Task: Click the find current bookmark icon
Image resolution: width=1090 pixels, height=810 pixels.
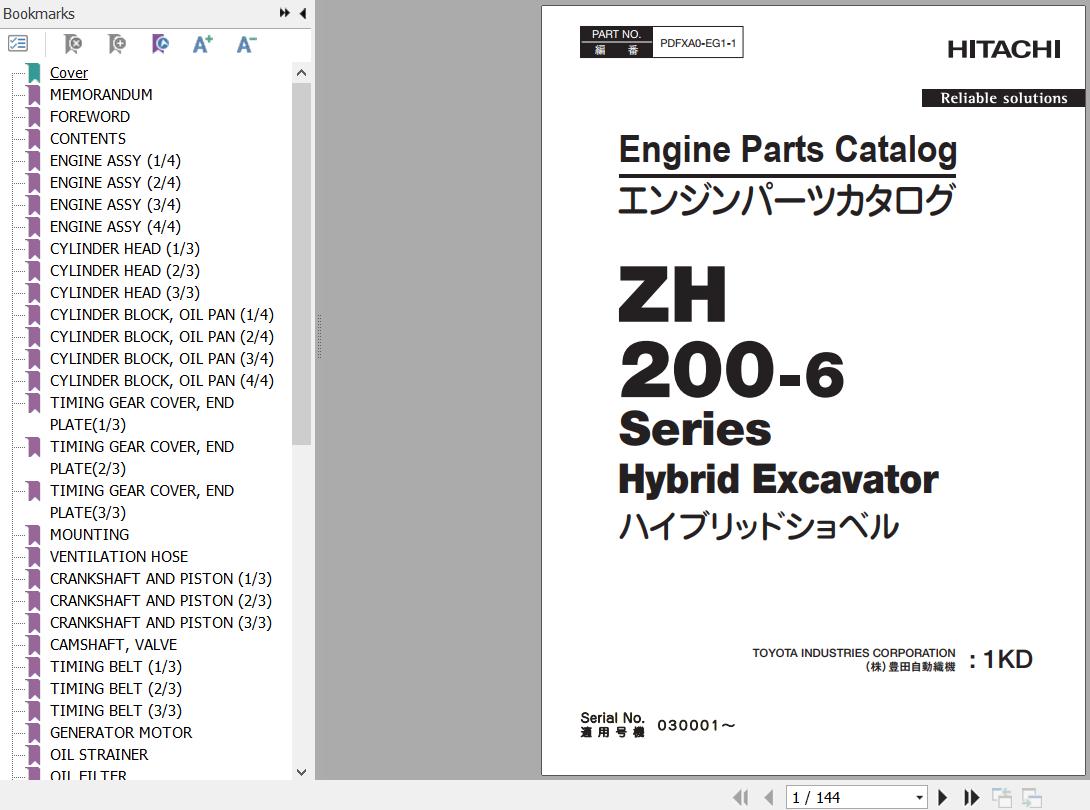Action: 160,44
